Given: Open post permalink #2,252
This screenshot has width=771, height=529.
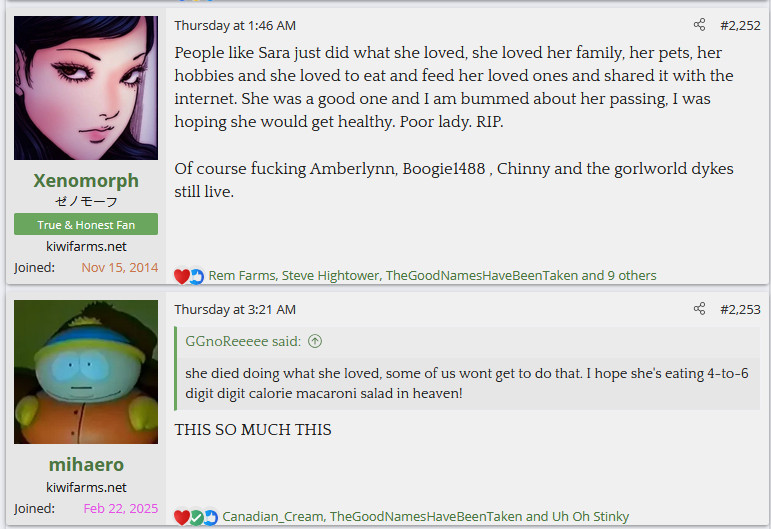Looking at the screenshot, I should point(740,26).
